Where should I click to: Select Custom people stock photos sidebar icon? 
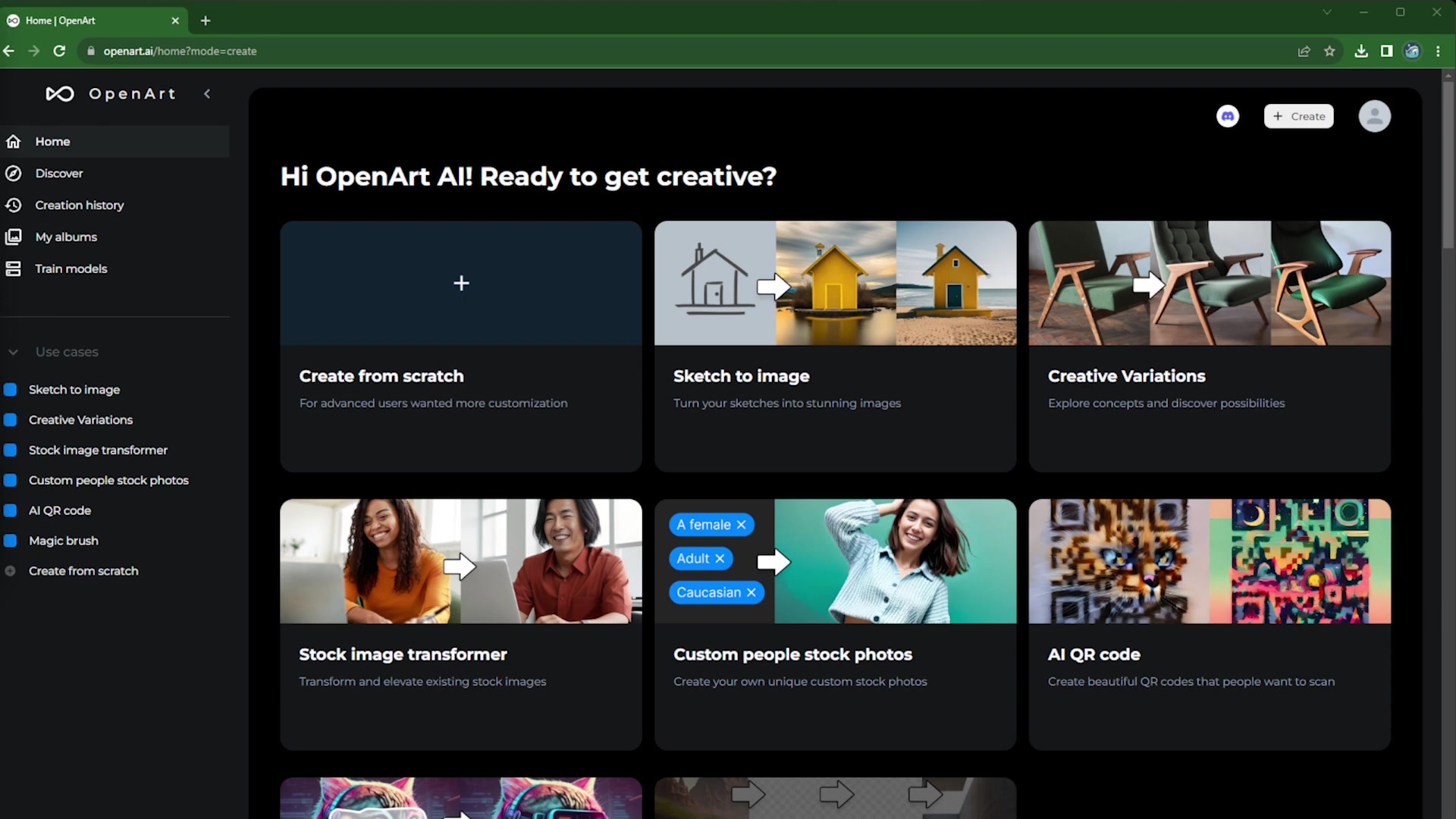point(11,481)
